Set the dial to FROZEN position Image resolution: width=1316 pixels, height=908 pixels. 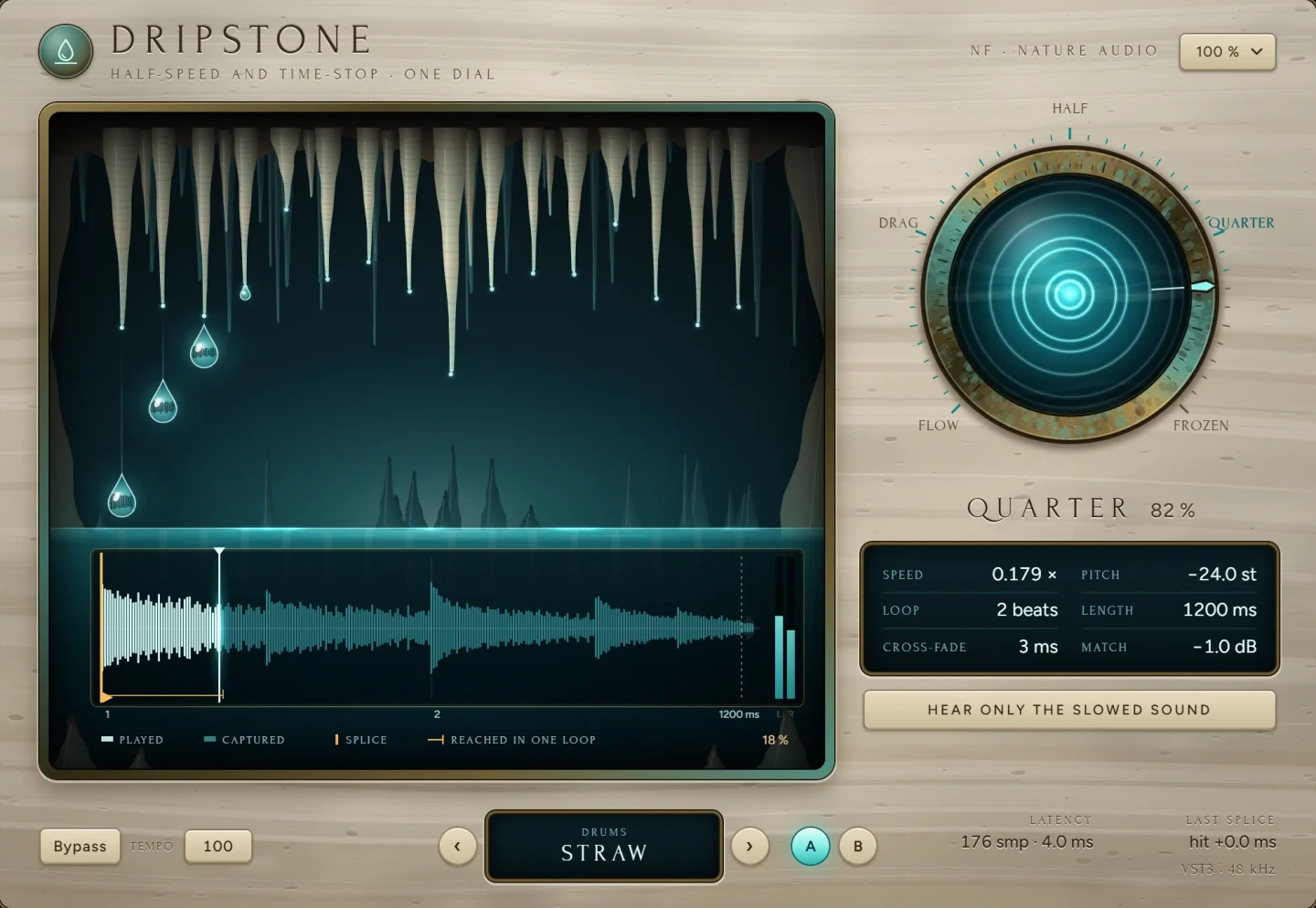click(x=1201, y=426)
